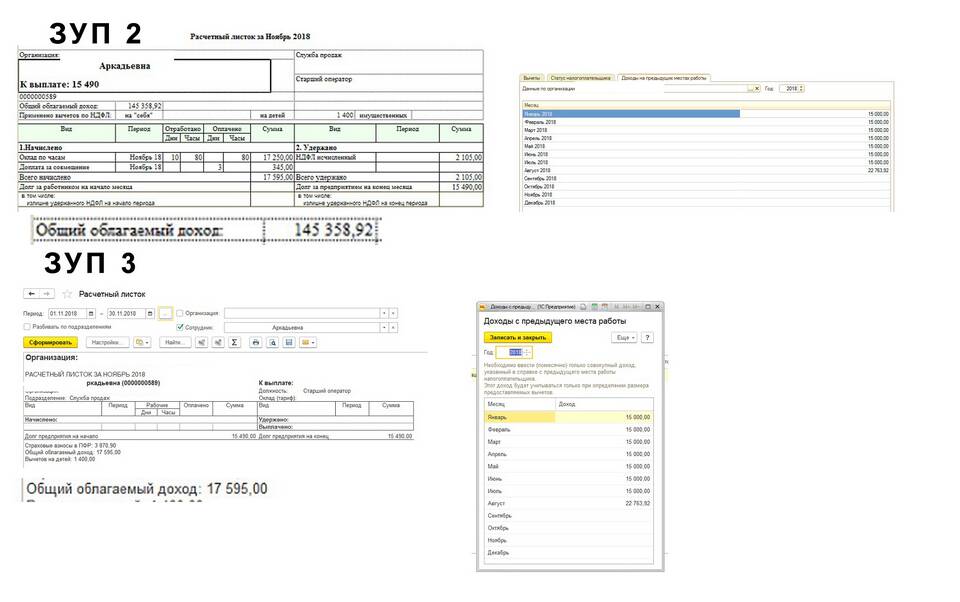Viewport: 960px width, 602px height.
Task: Select the Август row in income dialog
Action: 568,503
